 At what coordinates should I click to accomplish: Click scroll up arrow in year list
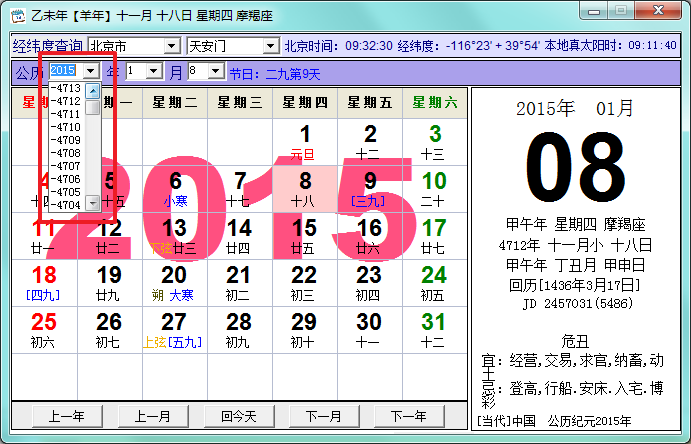(x=93, y=91)
